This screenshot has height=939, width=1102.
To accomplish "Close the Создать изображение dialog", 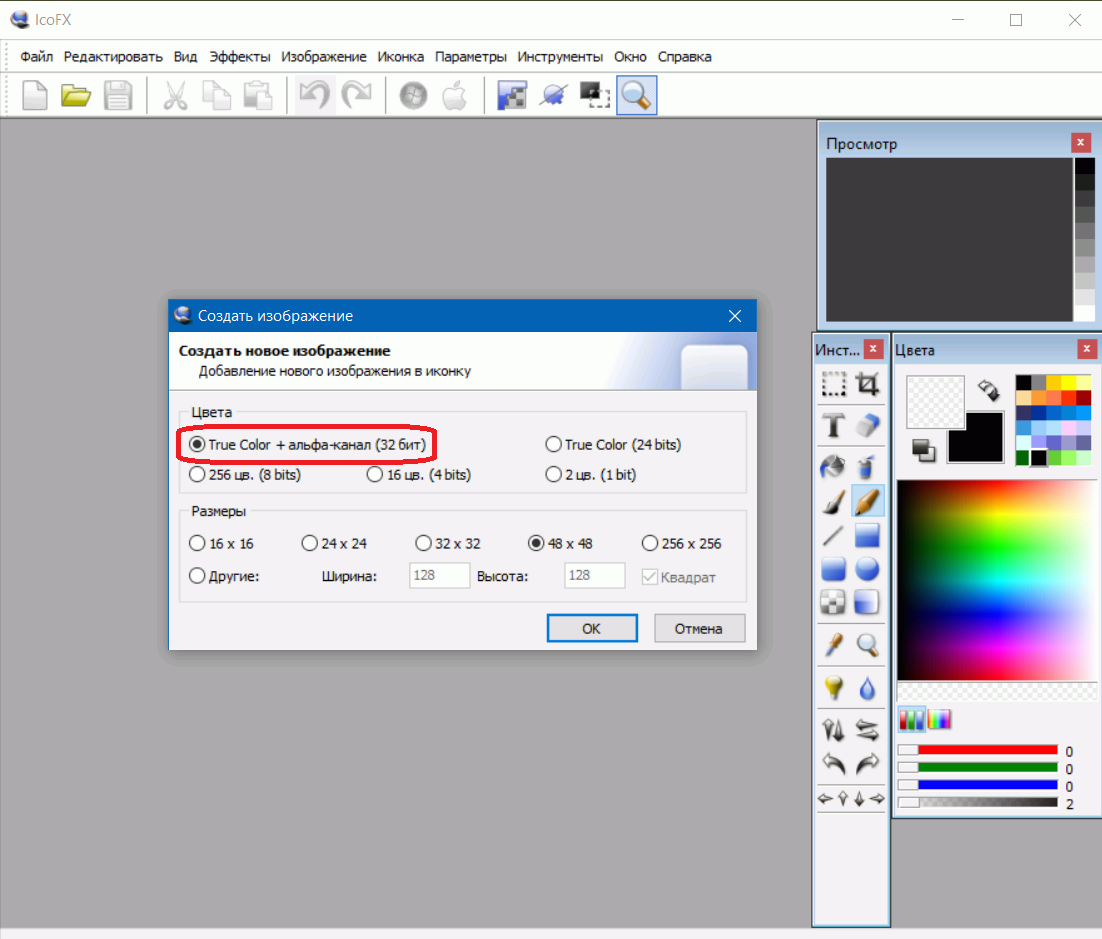I will click(x=734, y=316).
